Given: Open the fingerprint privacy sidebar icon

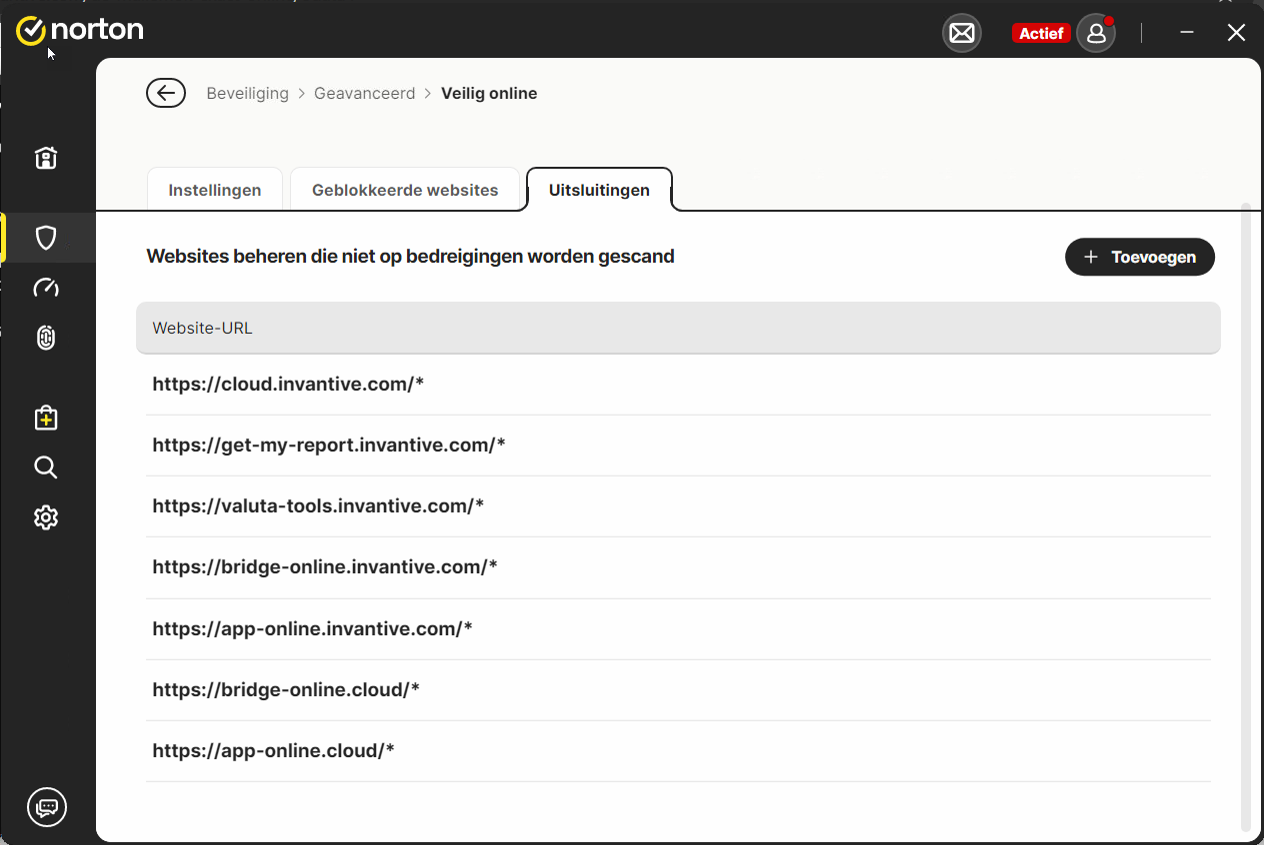Looking at the screenshot, I should (46, 338).
